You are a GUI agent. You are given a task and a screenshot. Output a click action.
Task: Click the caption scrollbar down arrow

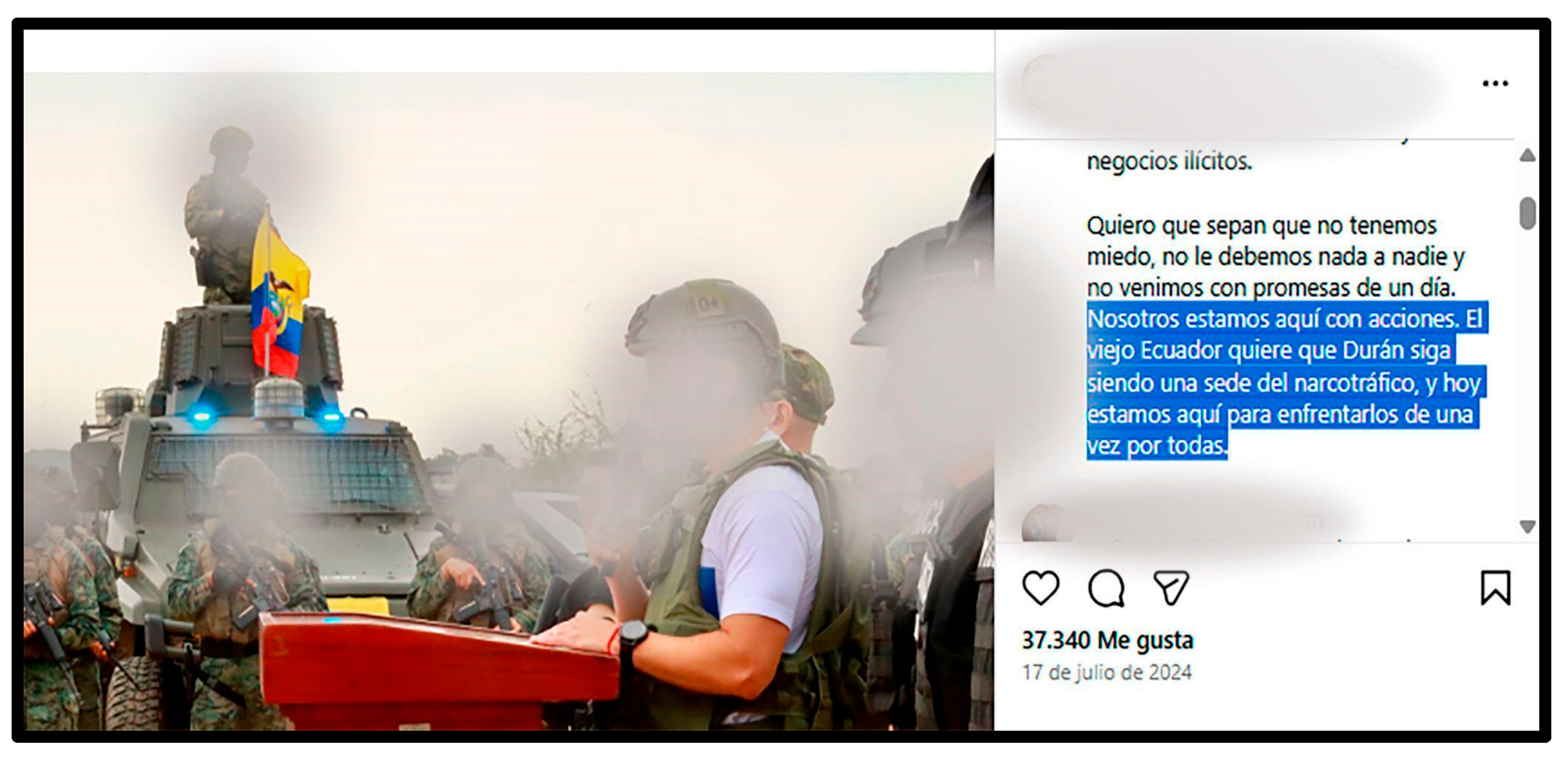pyautogui.click(x=1527, y=526)
